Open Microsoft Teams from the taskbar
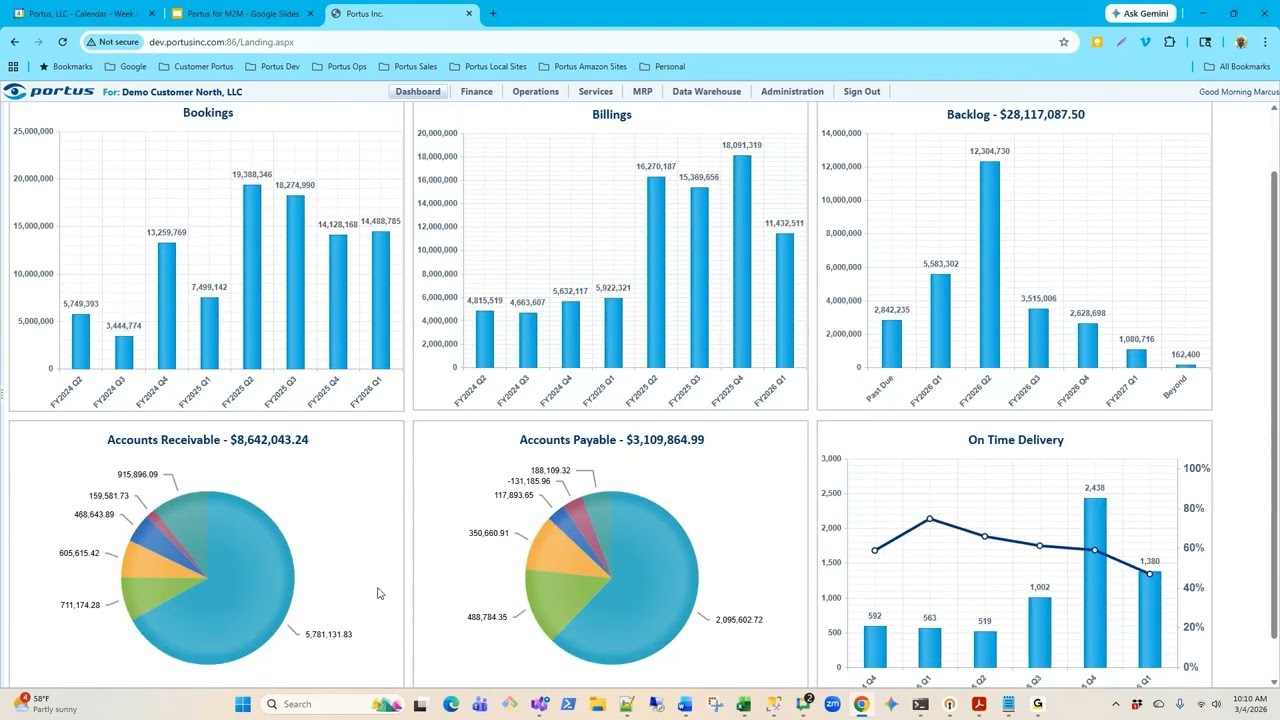 coord(480,704)
